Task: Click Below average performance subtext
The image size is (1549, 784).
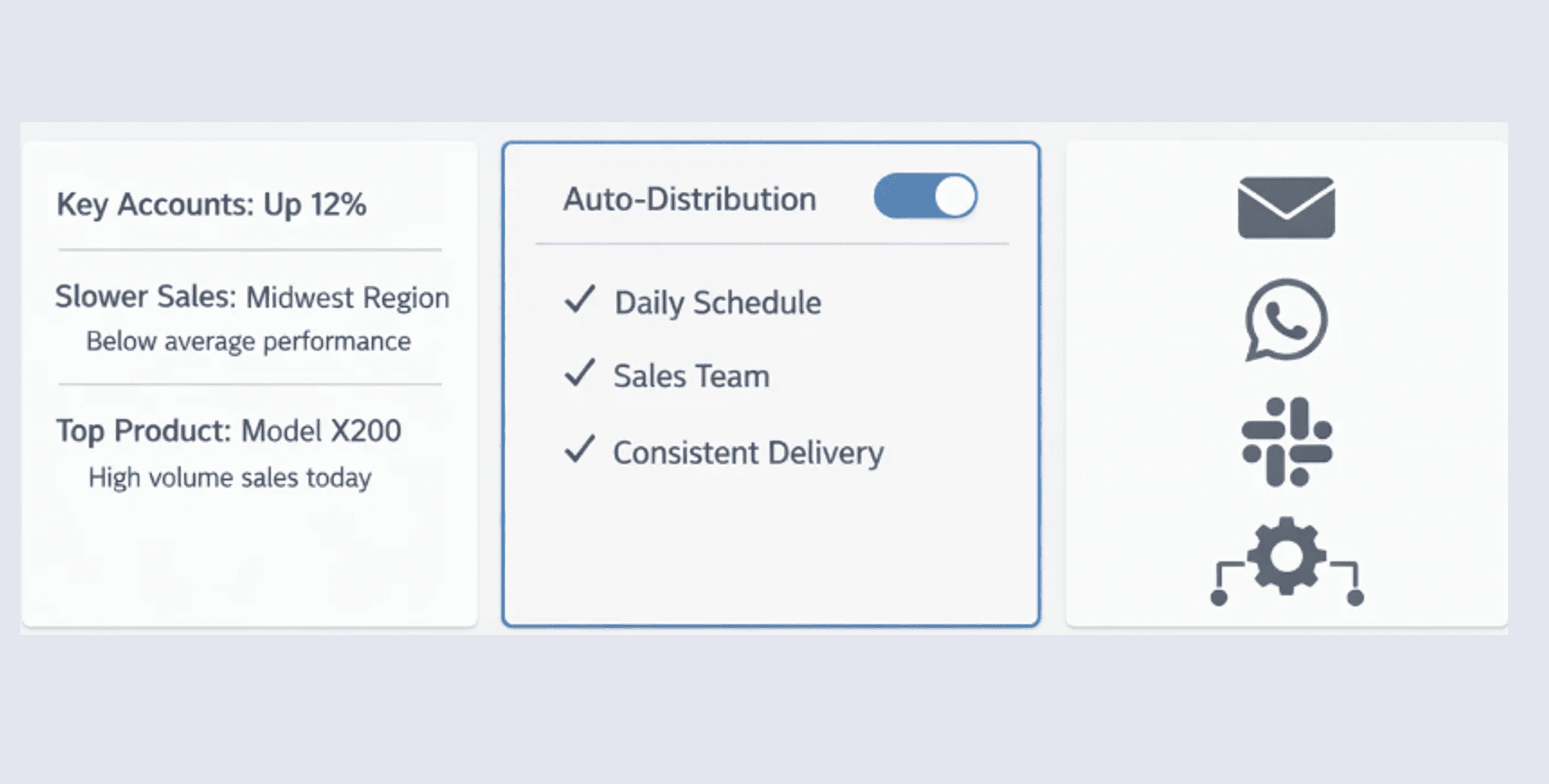Action: (248, 342)
